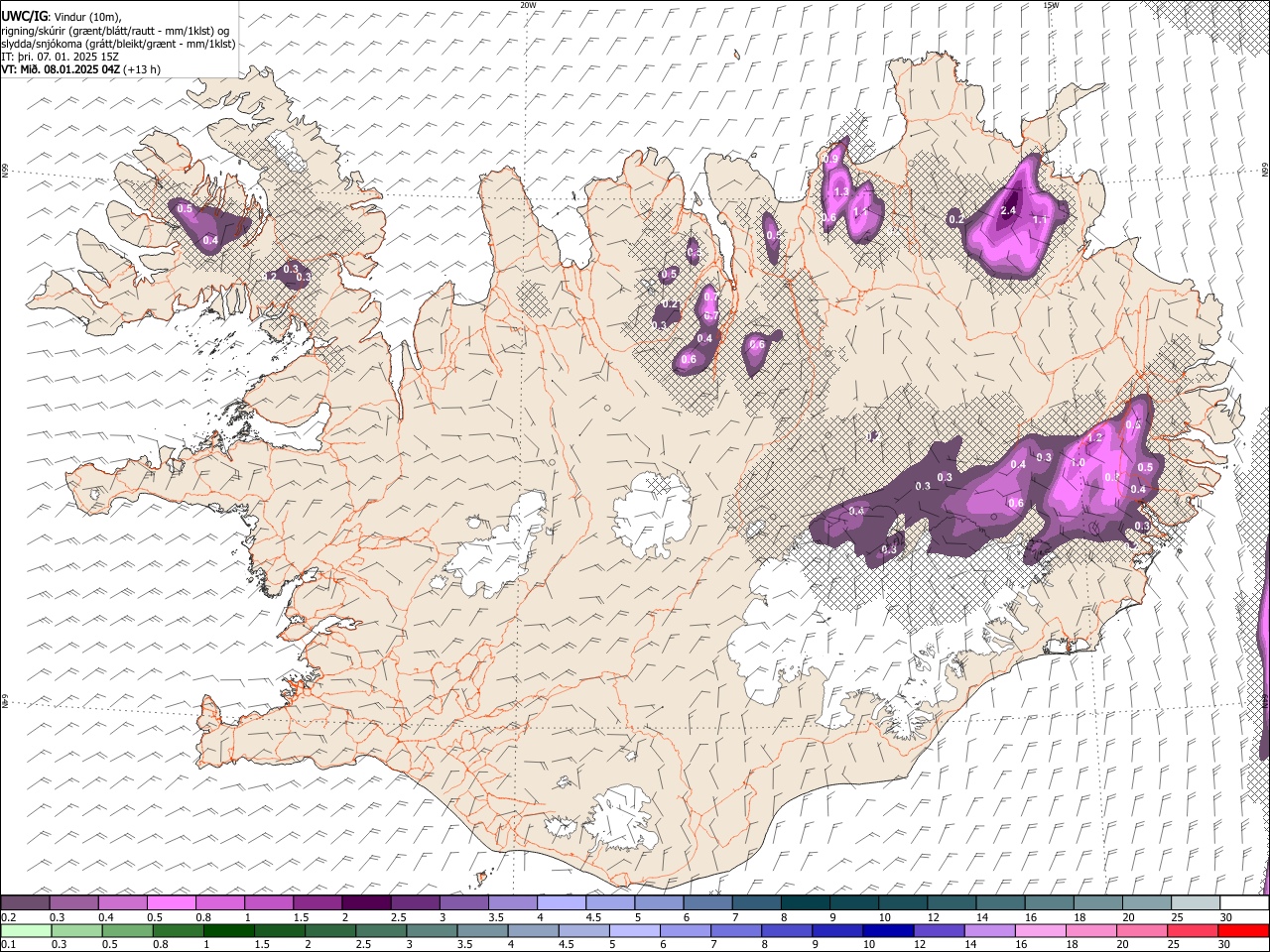Screen dimensions: 1270x952
Task: Click the lower legend swatch starting at 0.5
Action: coord(128,930)
